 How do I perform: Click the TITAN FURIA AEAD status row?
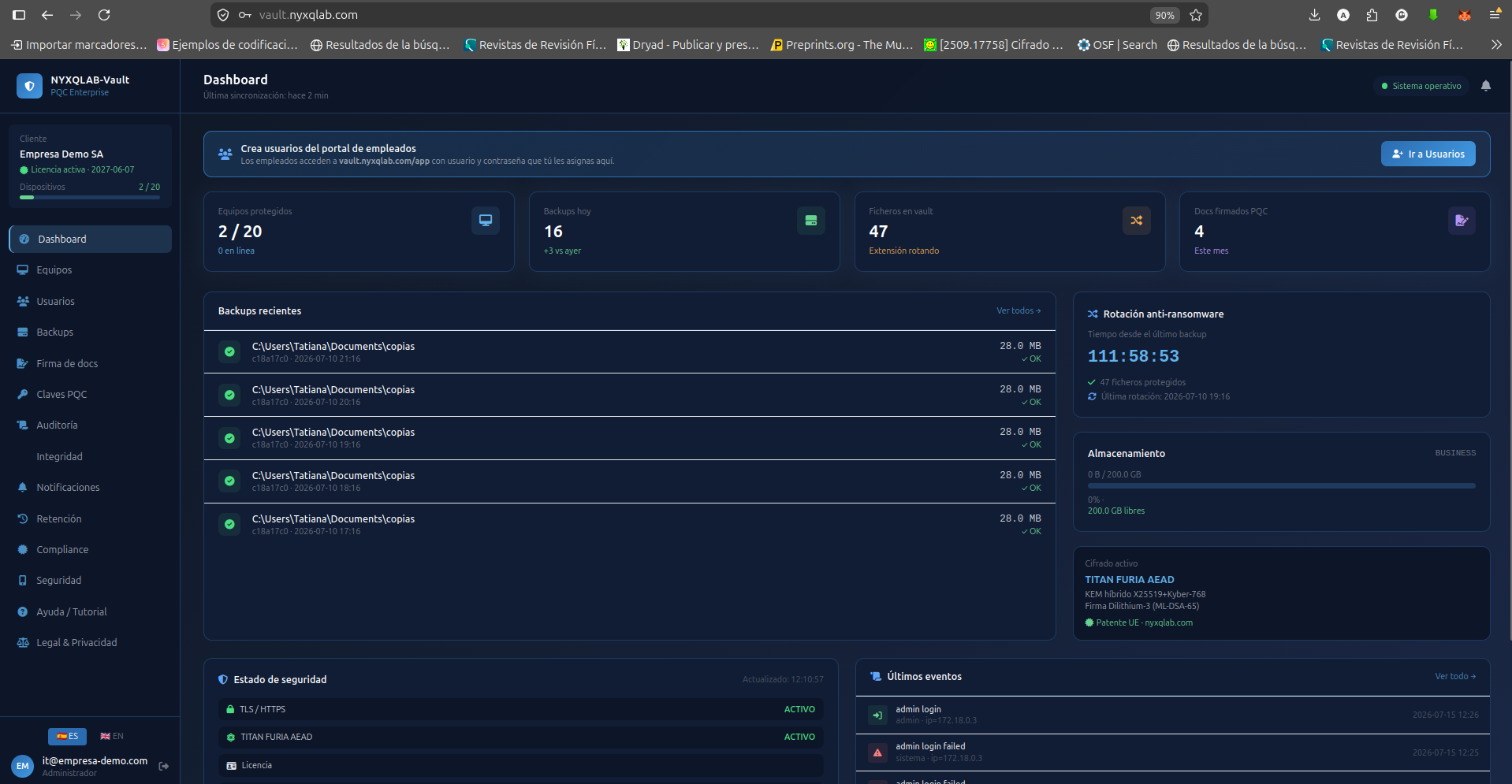click(521, 737)
